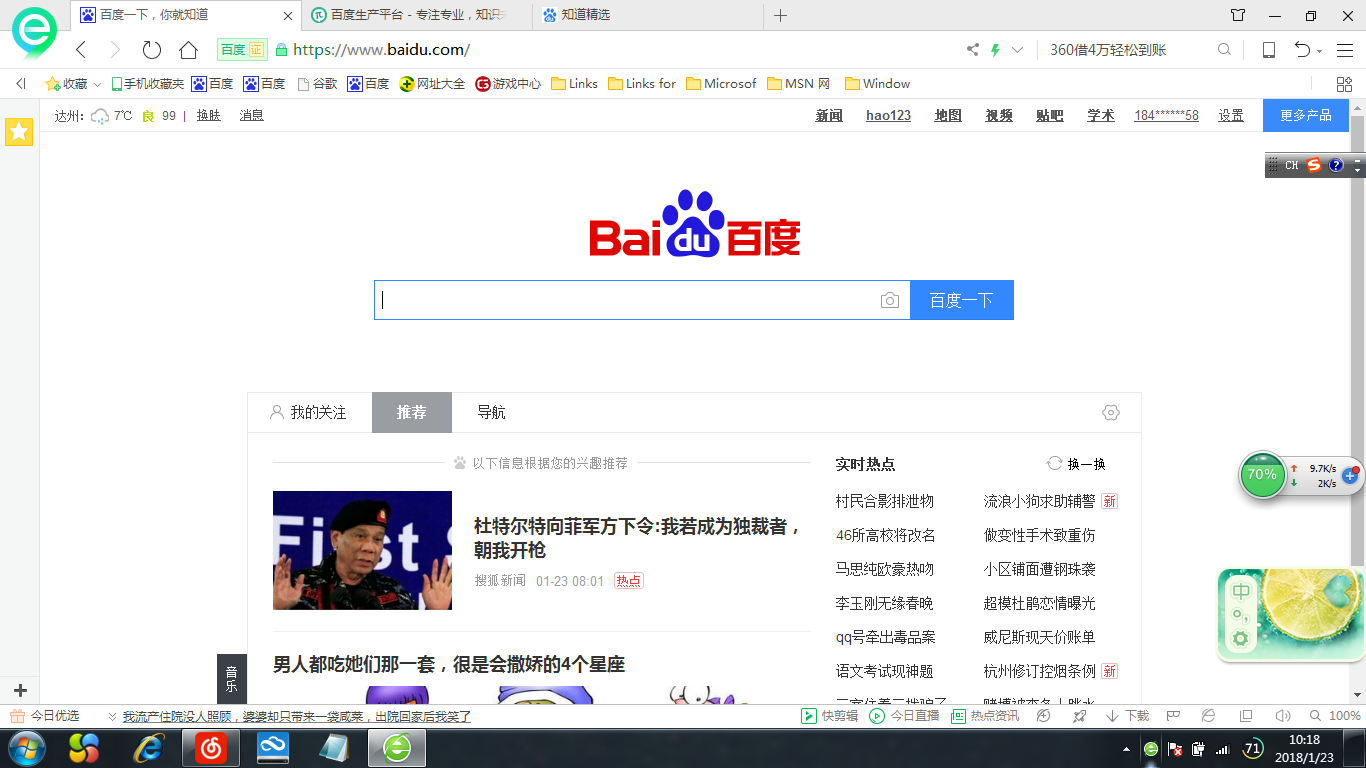Screen dimensions: 1366x768
Task: Open the feed settings gear icon
Action: tap(1111, 412)
